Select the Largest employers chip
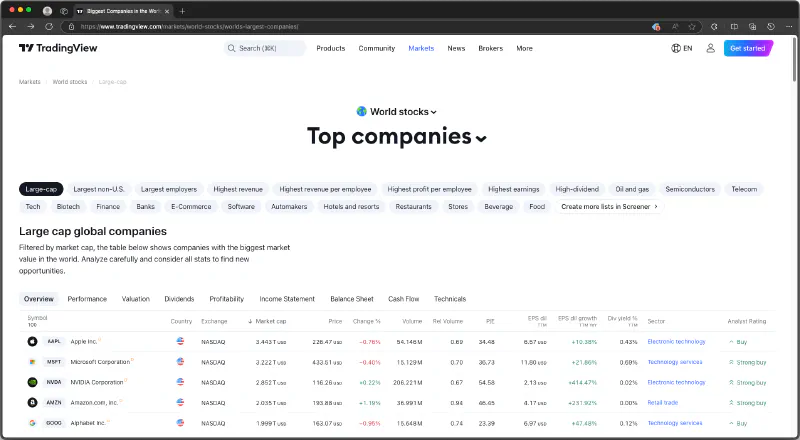This screenshot has height=440, width=800. coord(169,189)
